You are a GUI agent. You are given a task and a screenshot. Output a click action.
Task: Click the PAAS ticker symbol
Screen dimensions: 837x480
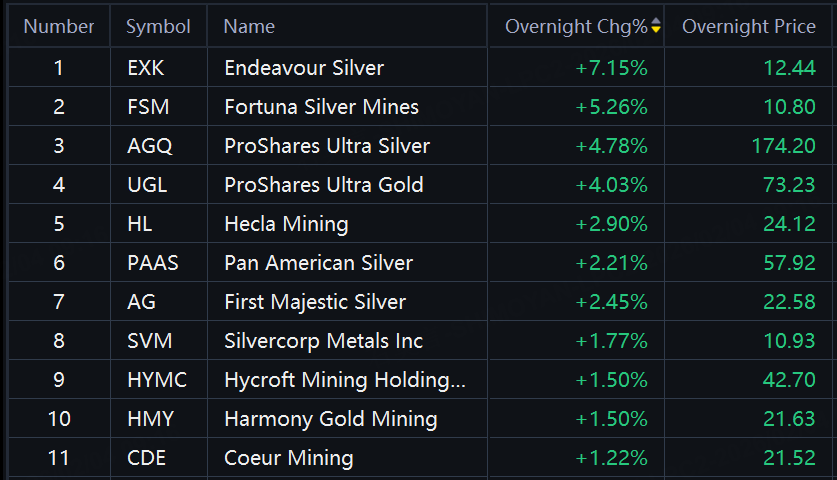coord(152,263)
